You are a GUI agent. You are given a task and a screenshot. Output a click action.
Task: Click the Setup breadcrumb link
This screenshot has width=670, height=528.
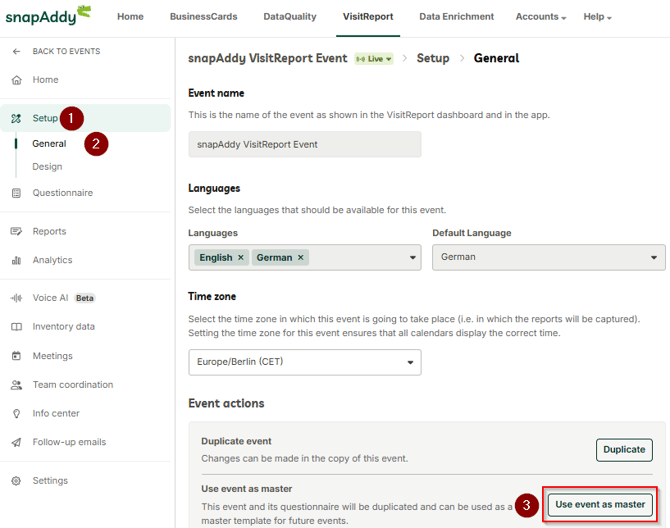pyautogui.click(x=433, y=58)
